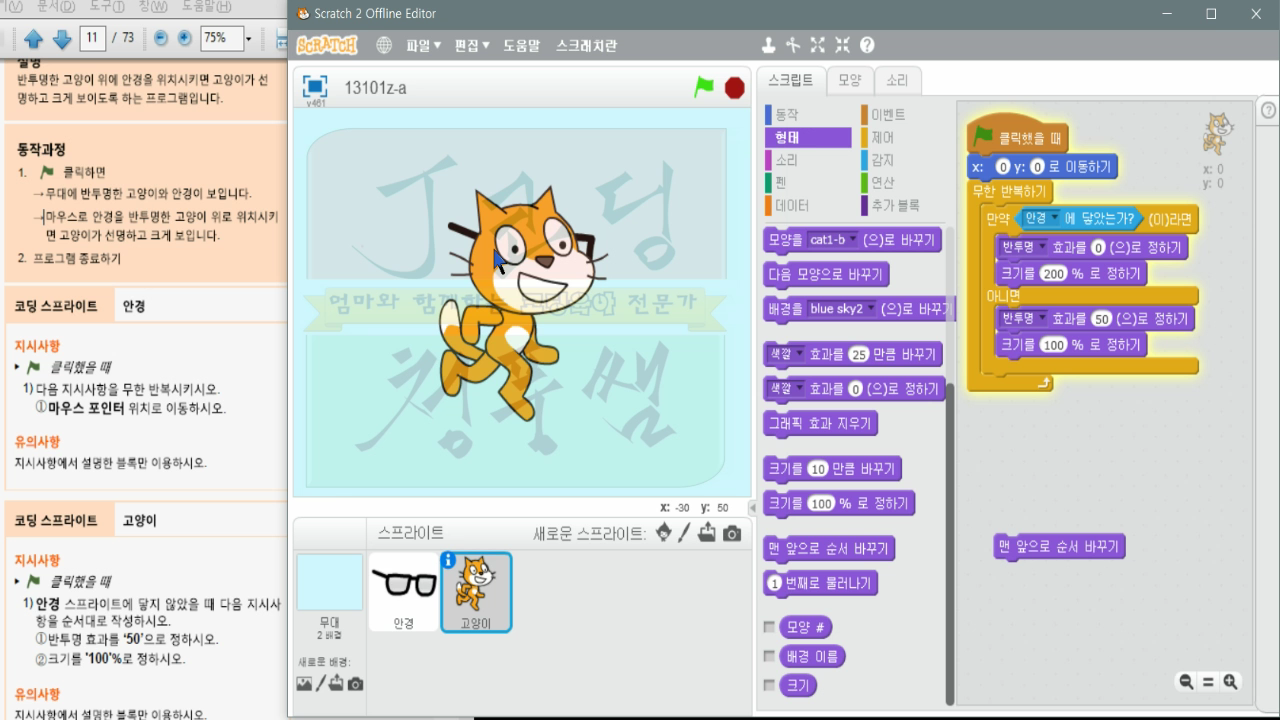Select the Delete scissors tool
Screen dimensions: 1280x720
tap(793, 45)
